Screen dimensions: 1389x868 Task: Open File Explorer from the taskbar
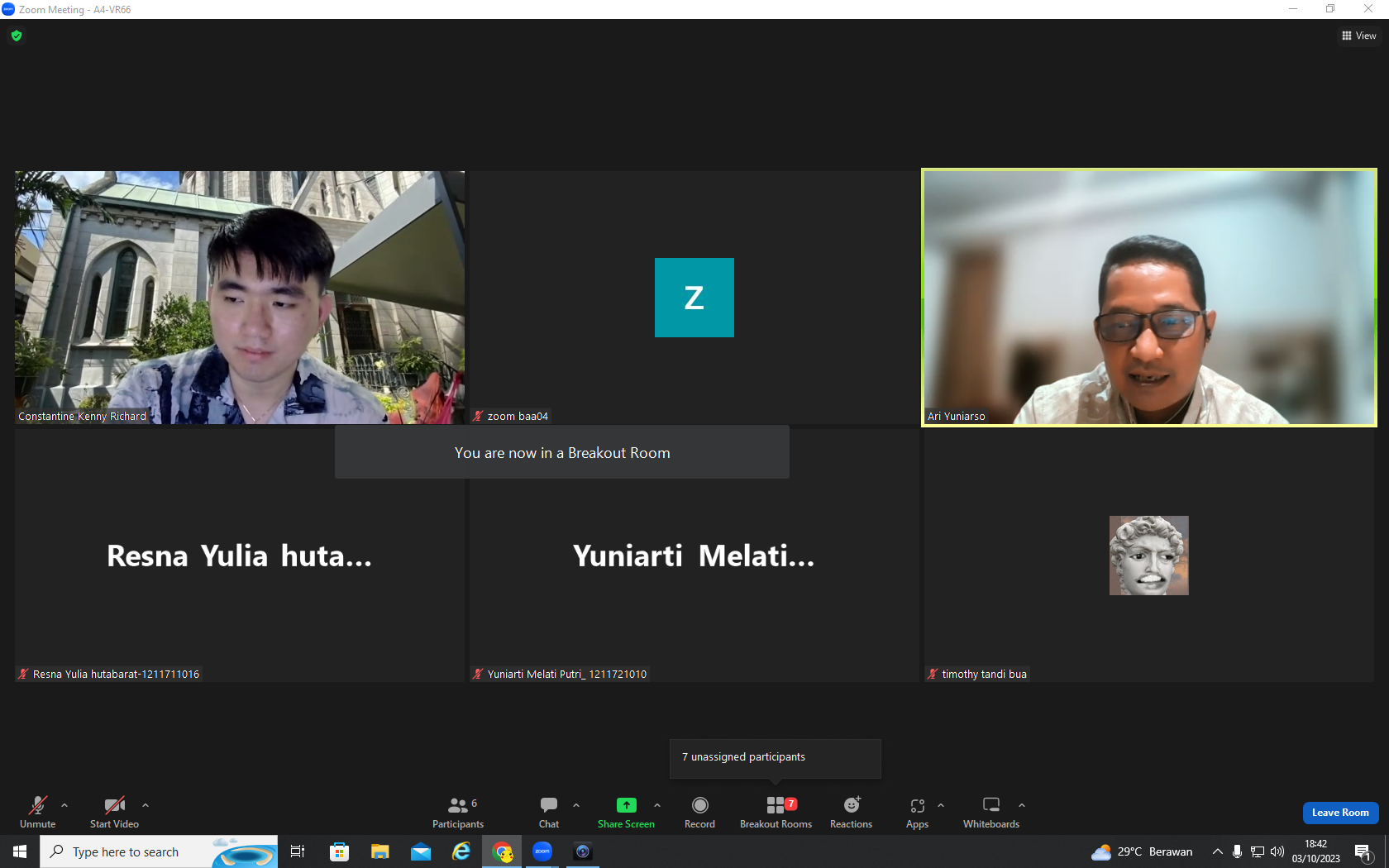tap(379, 851)
